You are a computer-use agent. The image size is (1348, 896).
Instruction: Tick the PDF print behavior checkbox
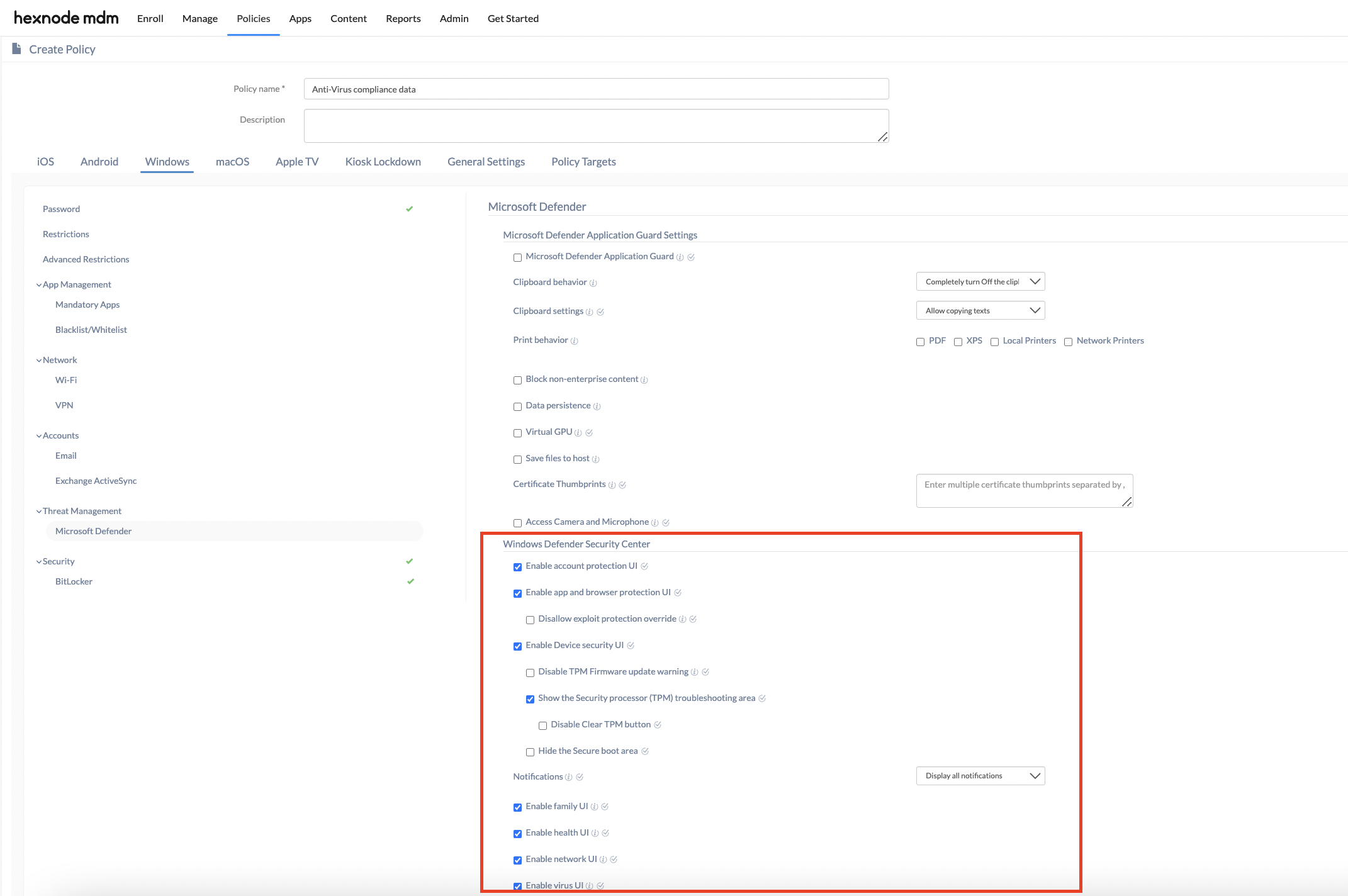(x=920, y=342)
